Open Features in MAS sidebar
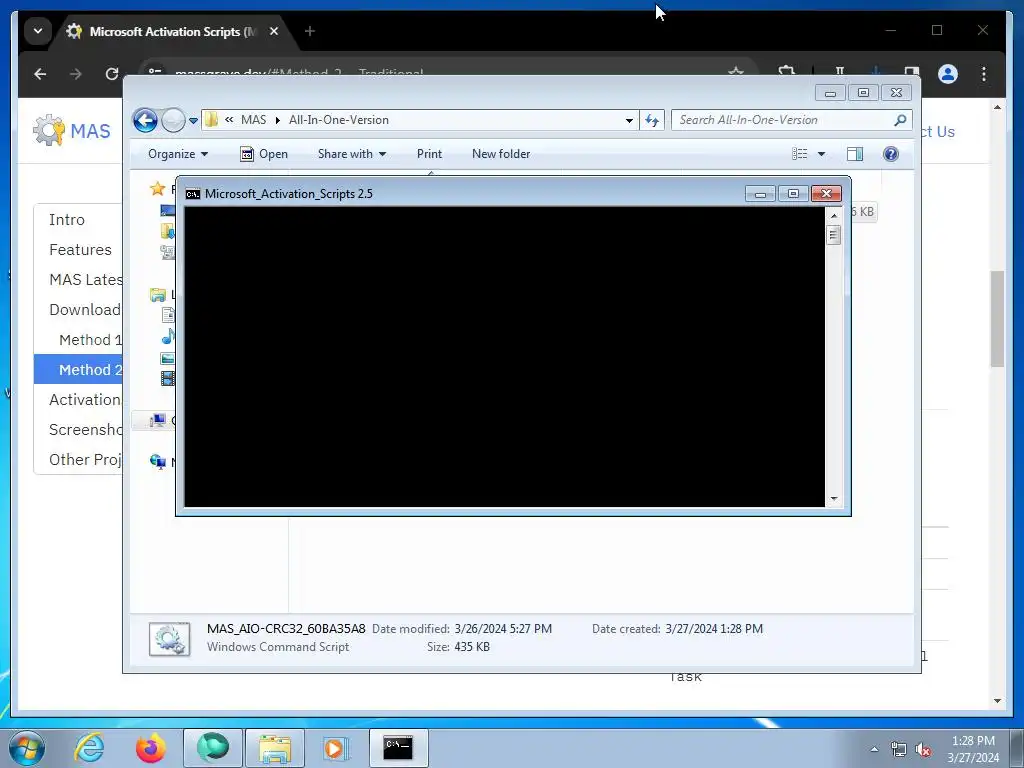Image resolution: width=1024 pixels, height=768 pixels. pyautogui.click(x=80, y=250)
